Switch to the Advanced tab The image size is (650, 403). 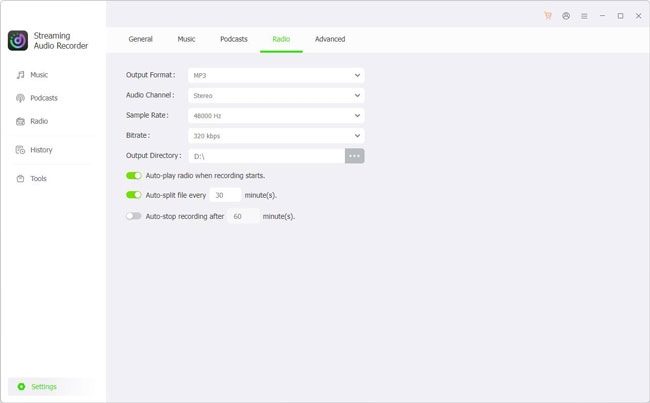(330, 39)
